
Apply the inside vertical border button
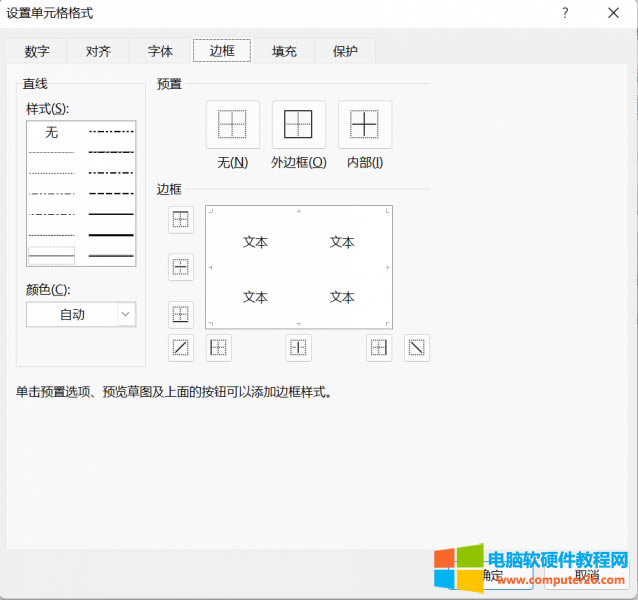click(298, 348)
